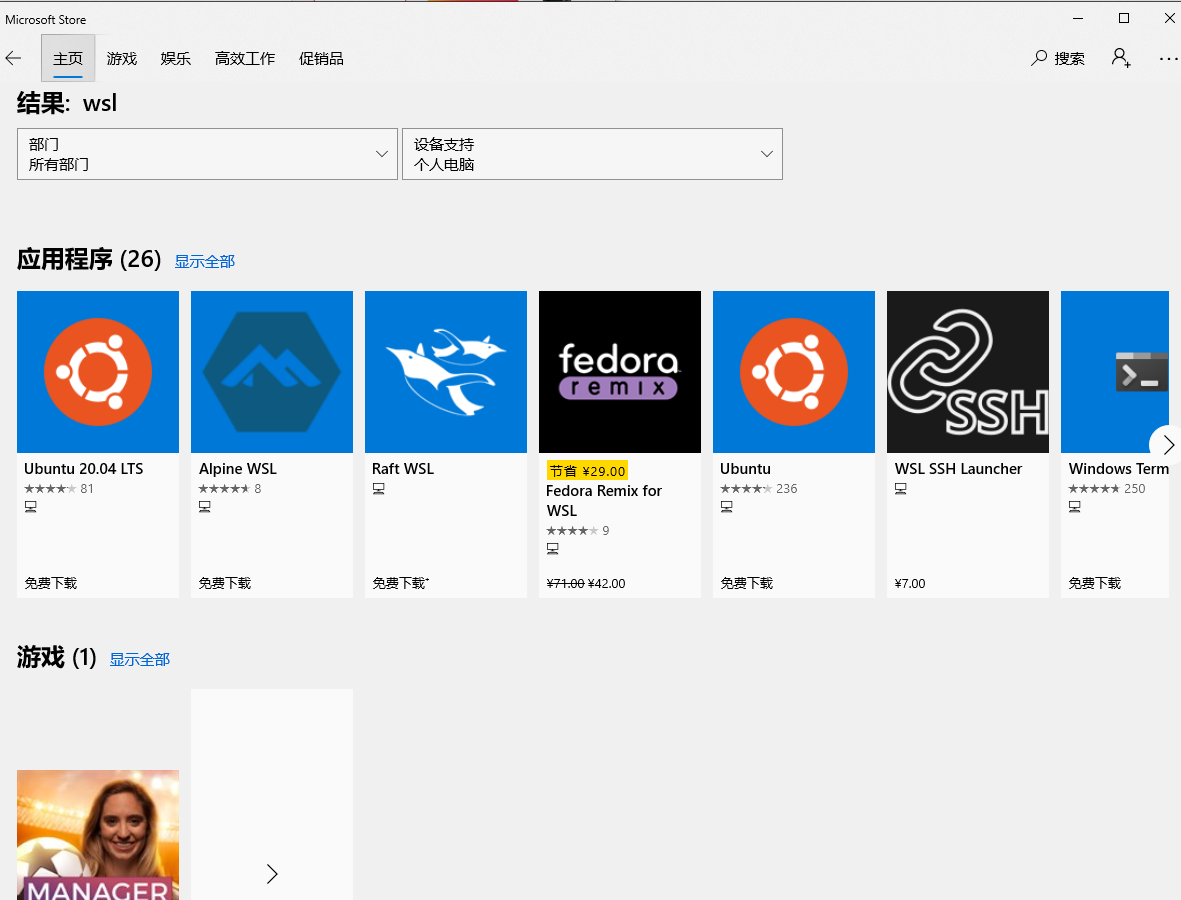
Task: Open Fedora Remix for WSL title
Action: [x=604, y=501]
